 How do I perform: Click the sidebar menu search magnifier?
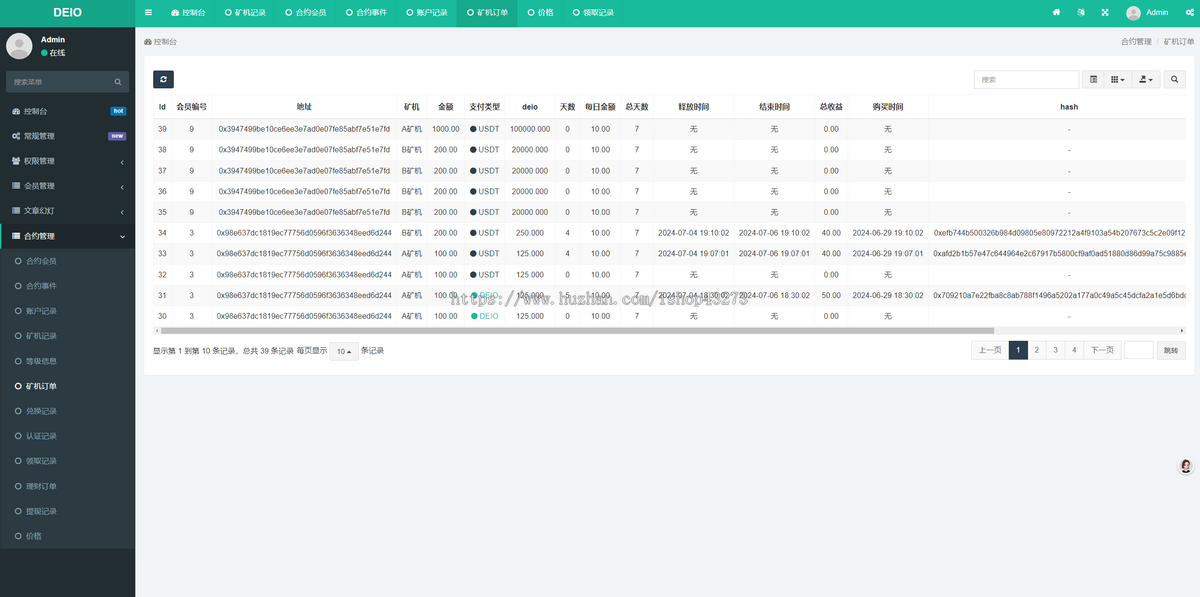pos(117,82)
